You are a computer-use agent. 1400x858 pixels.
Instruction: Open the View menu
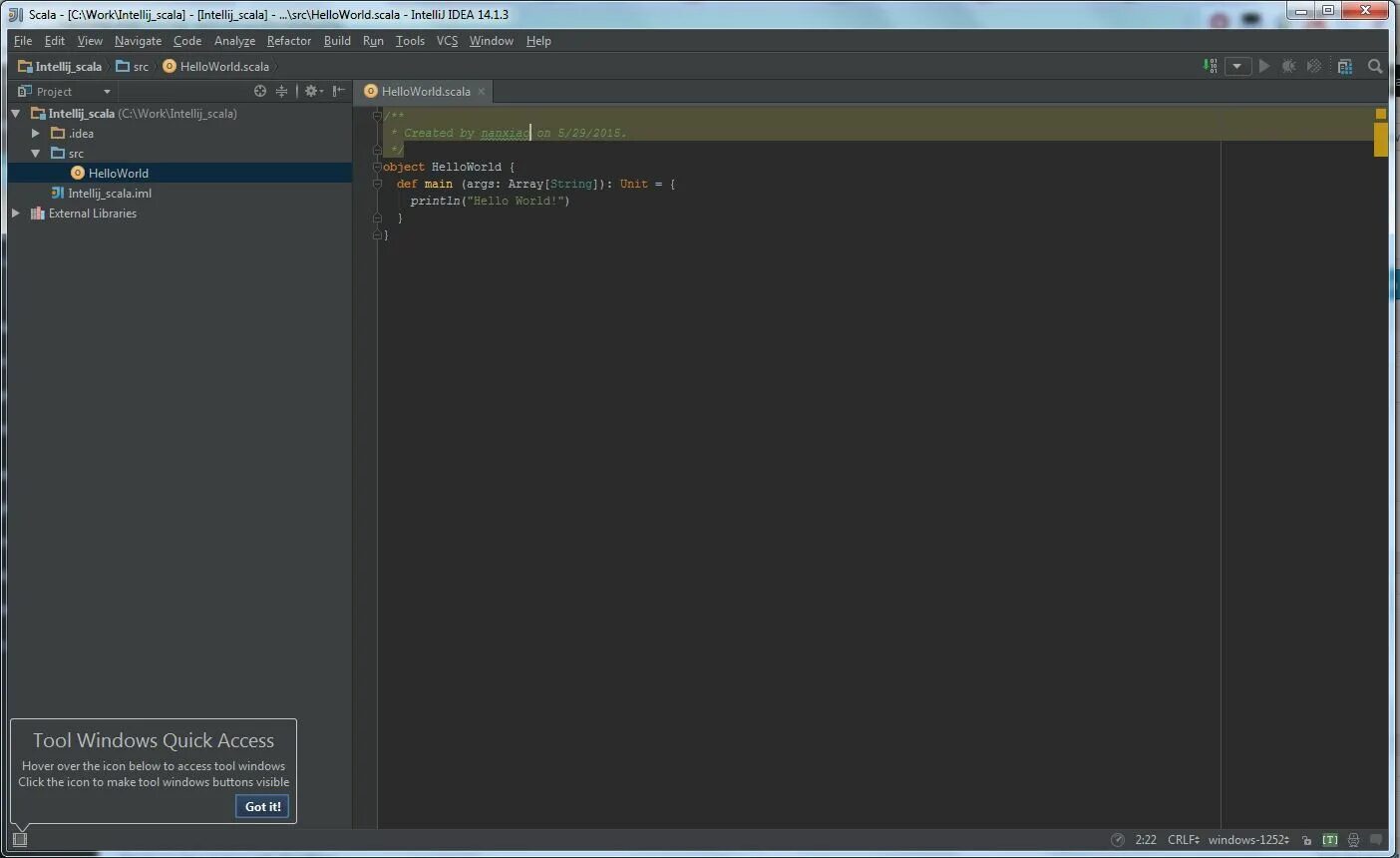coord(90,41)
